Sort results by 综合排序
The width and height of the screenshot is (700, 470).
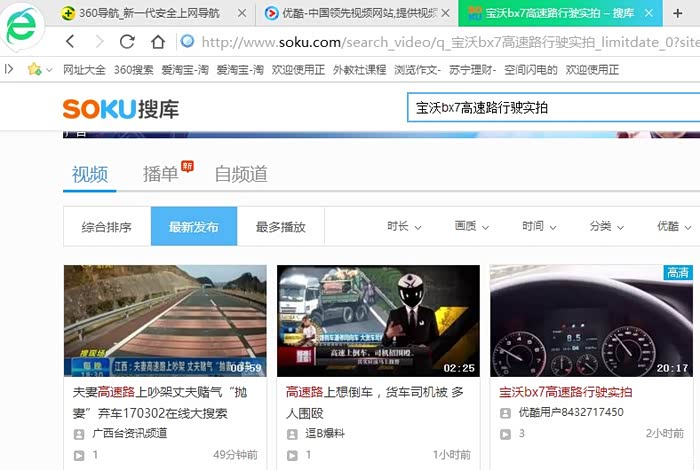pyautogui.click(x=107, y=227)
